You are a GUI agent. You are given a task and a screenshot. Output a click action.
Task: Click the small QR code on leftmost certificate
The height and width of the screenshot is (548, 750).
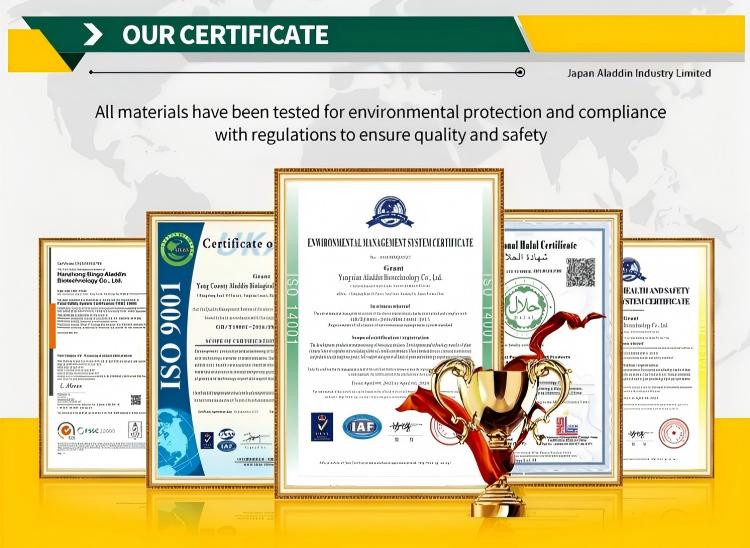[136, 400]
